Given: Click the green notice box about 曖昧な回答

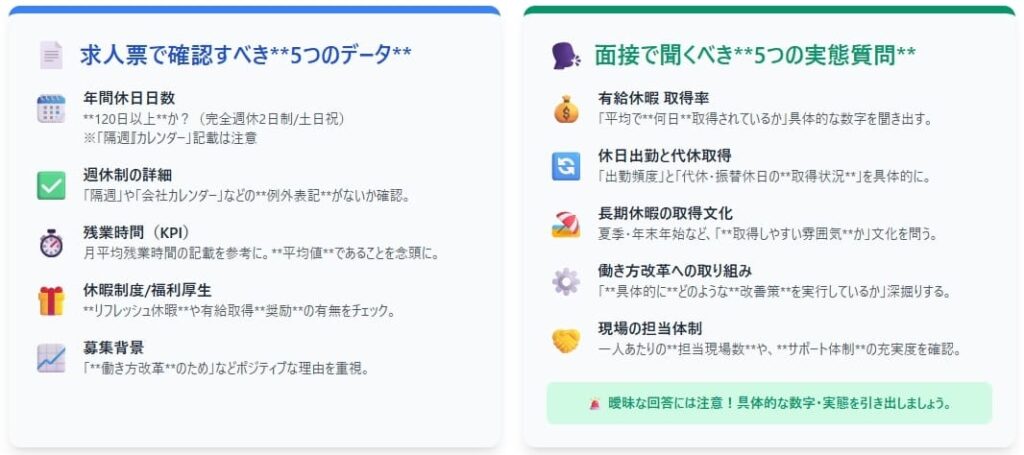Looking at the screenshot, I should point(769,403).
